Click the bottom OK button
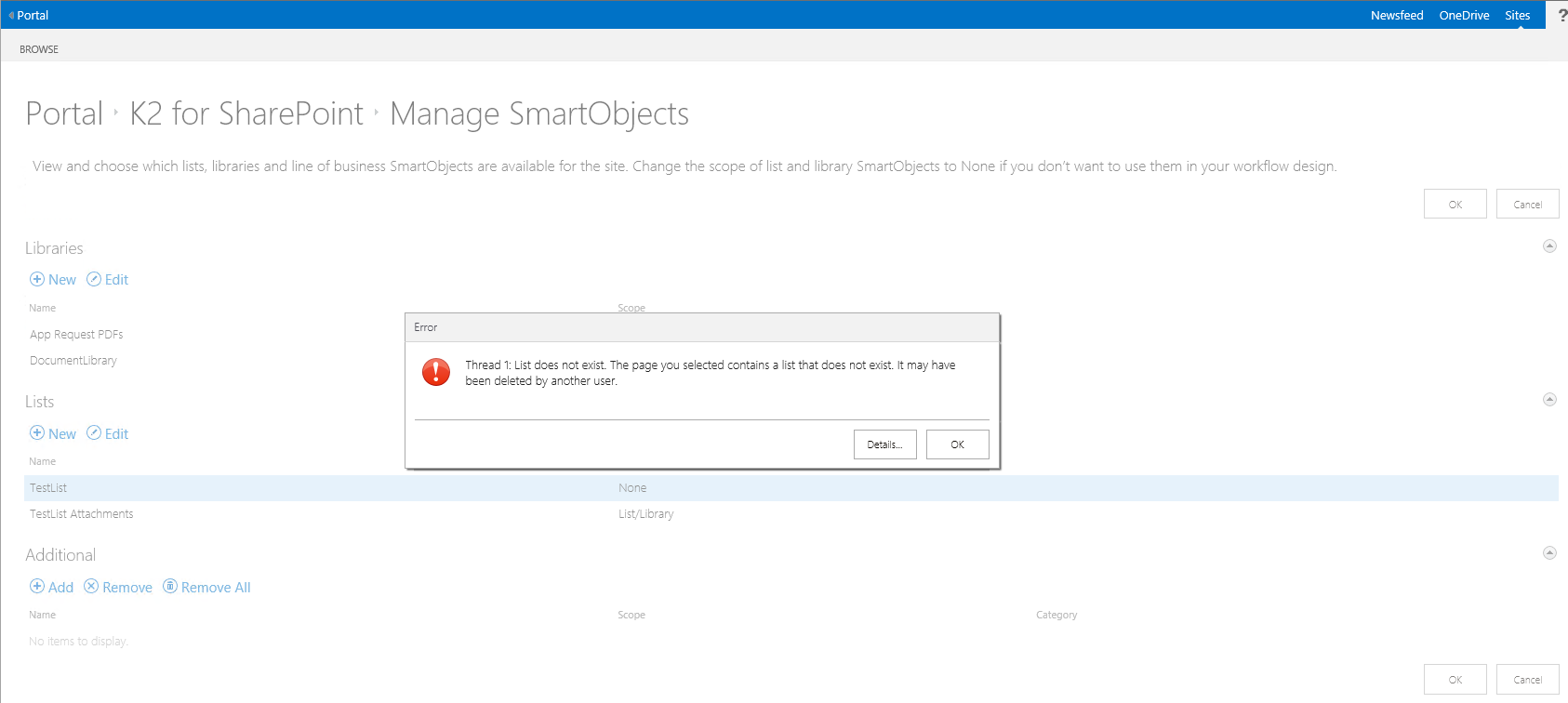This screenshot has height=703, width=1568. point(1455,680)
